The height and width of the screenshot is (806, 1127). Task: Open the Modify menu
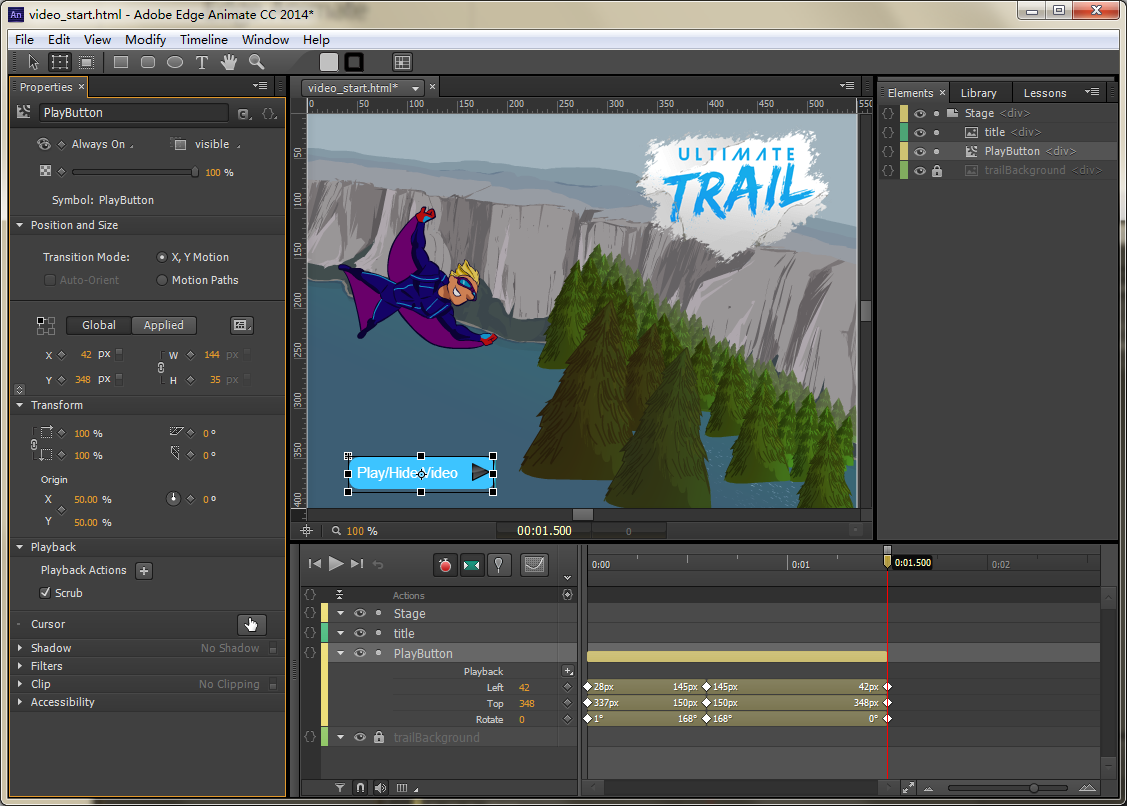point(145,40)
